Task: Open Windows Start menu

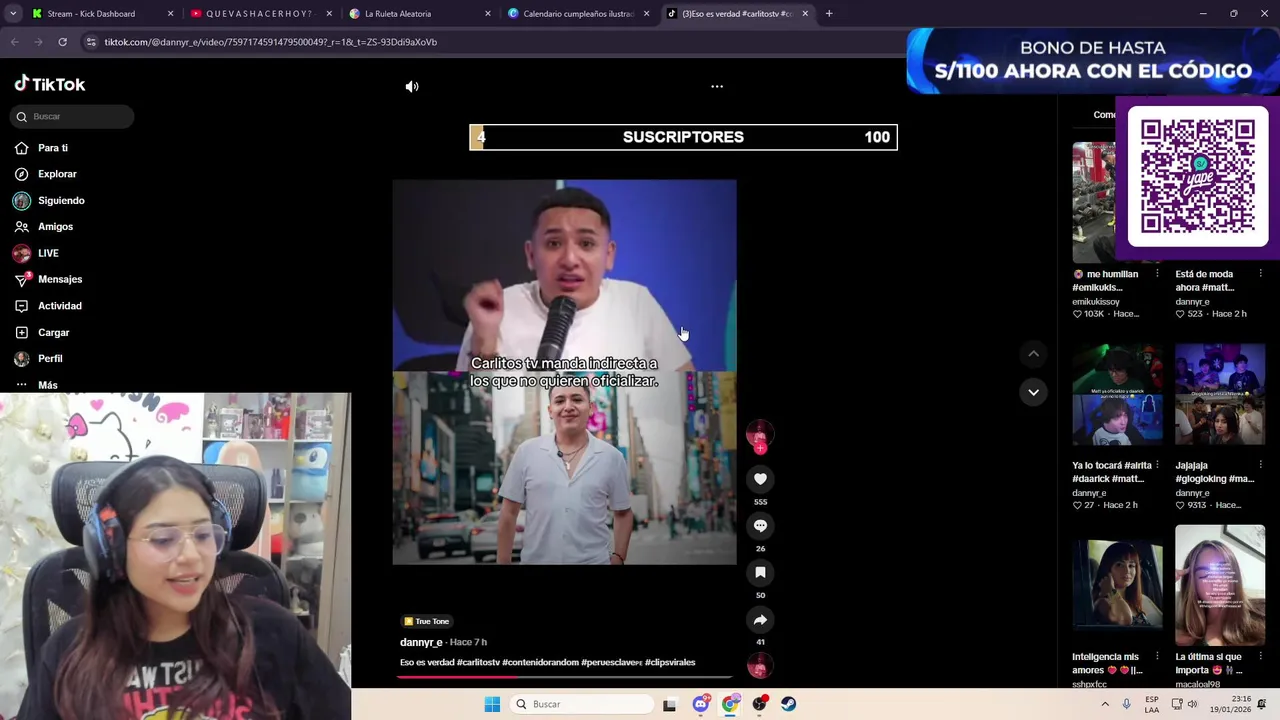Action: (492, 704)
